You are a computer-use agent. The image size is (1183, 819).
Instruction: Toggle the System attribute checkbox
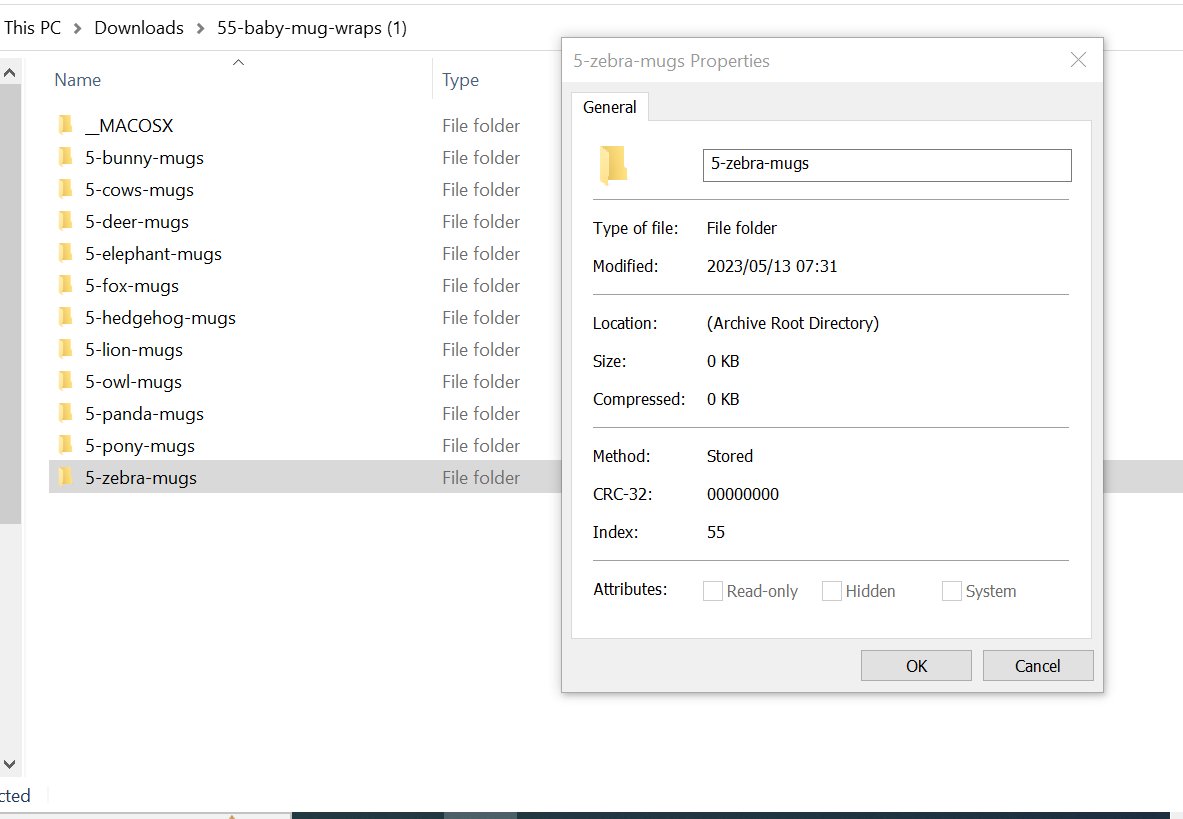951,591
